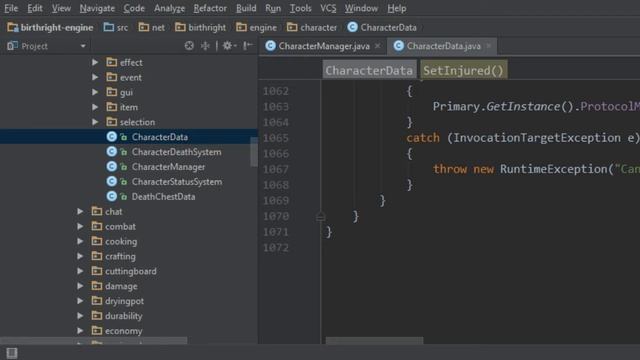Click the character breadcrumb folder
This screenshot has width=640, height=360.
[x=312, y=27]
